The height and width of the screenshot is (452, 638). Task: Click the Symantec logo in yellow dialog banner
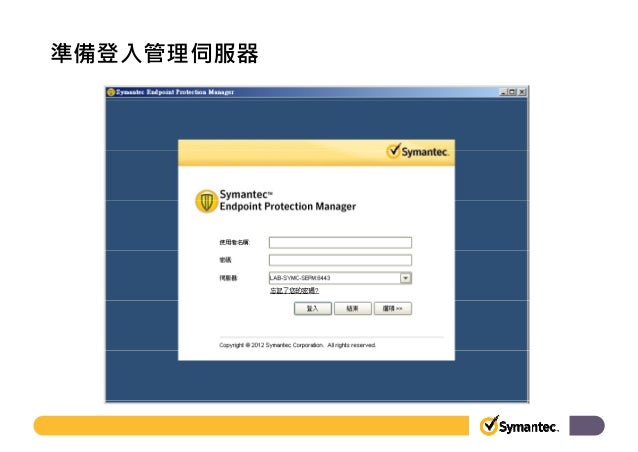[417, 151]
